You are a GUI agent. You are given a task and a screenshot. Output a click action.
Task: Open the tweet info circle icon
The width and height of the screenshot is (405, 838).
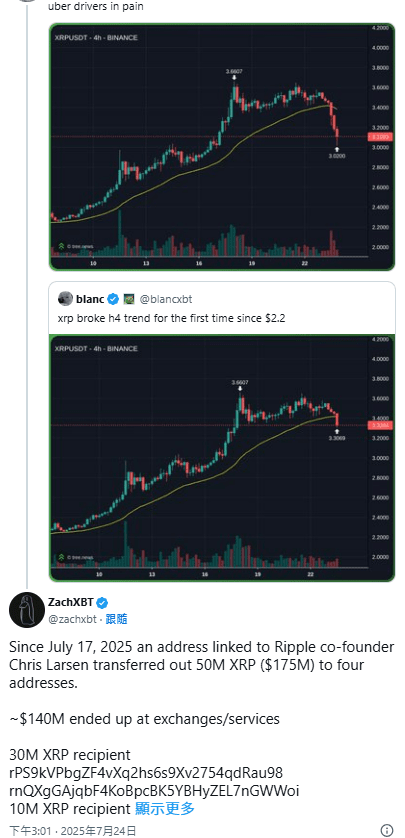[x=387, y=830]
